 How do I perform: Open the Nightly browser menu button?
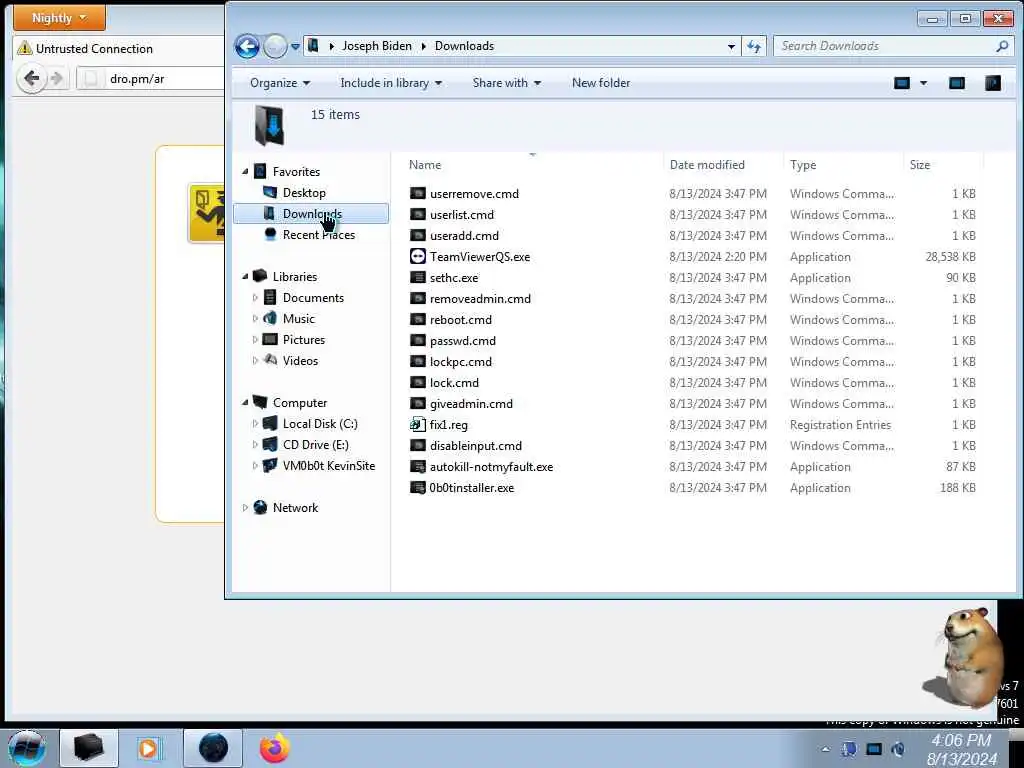(59, 18)
